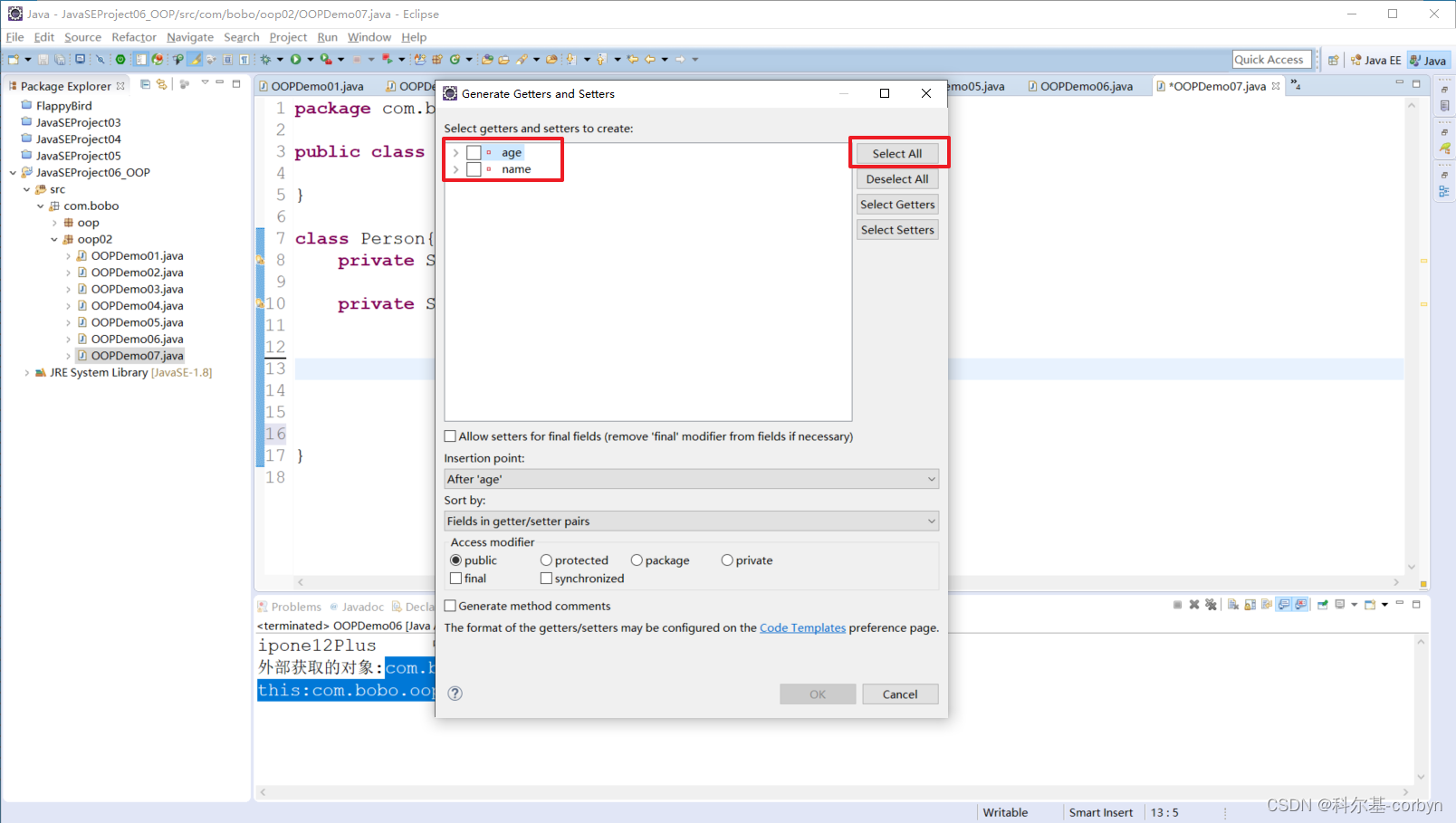
Task: Open the Refactor menu
Action: tap(134, 37)
